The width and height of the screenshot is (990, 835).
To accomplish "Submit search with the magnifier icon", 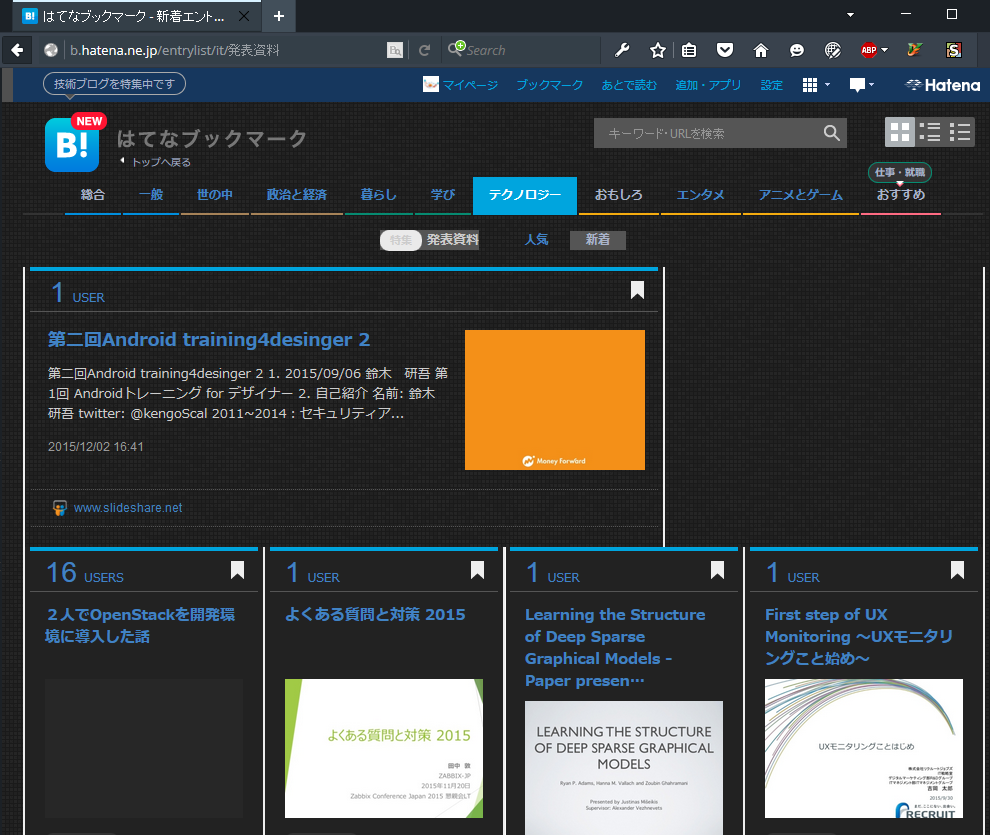I will click(x=832, y=133).
